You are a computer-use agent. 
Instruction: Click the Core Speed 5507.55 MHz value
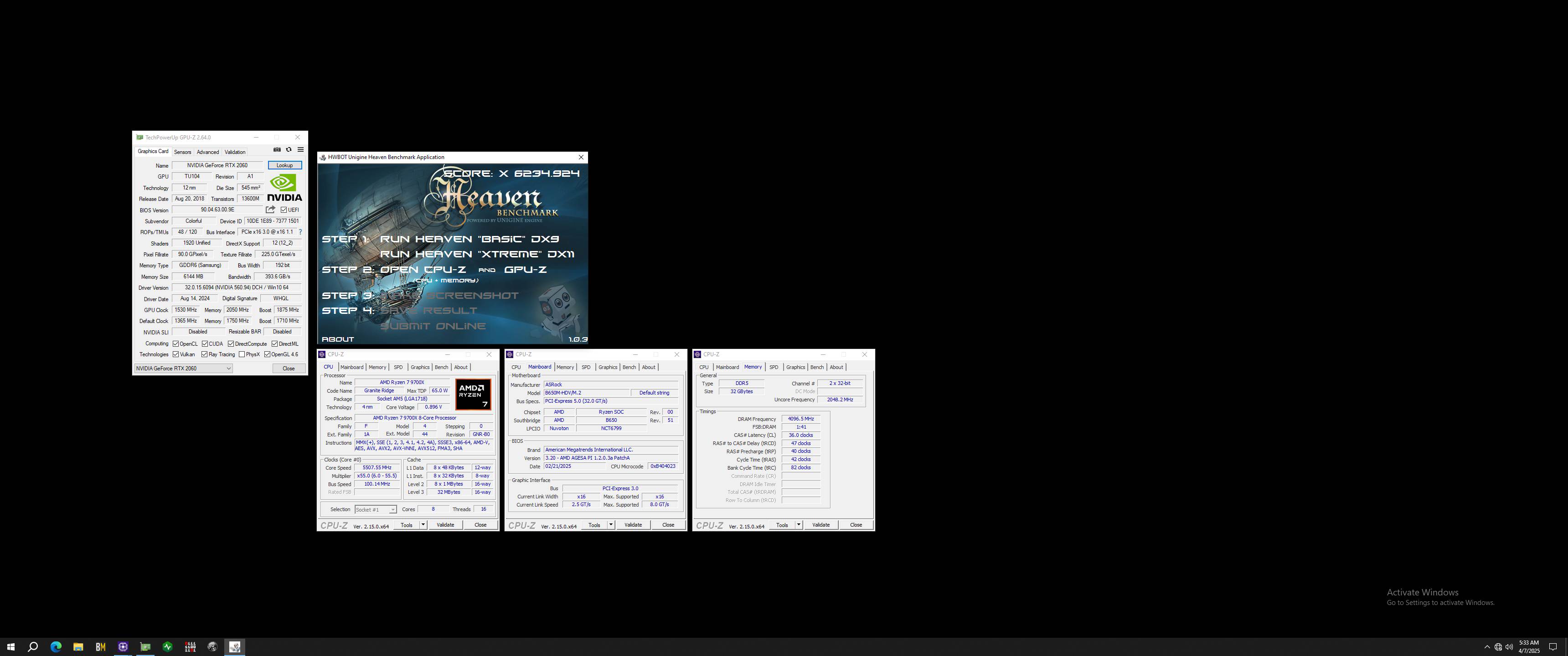click(377, 467)
